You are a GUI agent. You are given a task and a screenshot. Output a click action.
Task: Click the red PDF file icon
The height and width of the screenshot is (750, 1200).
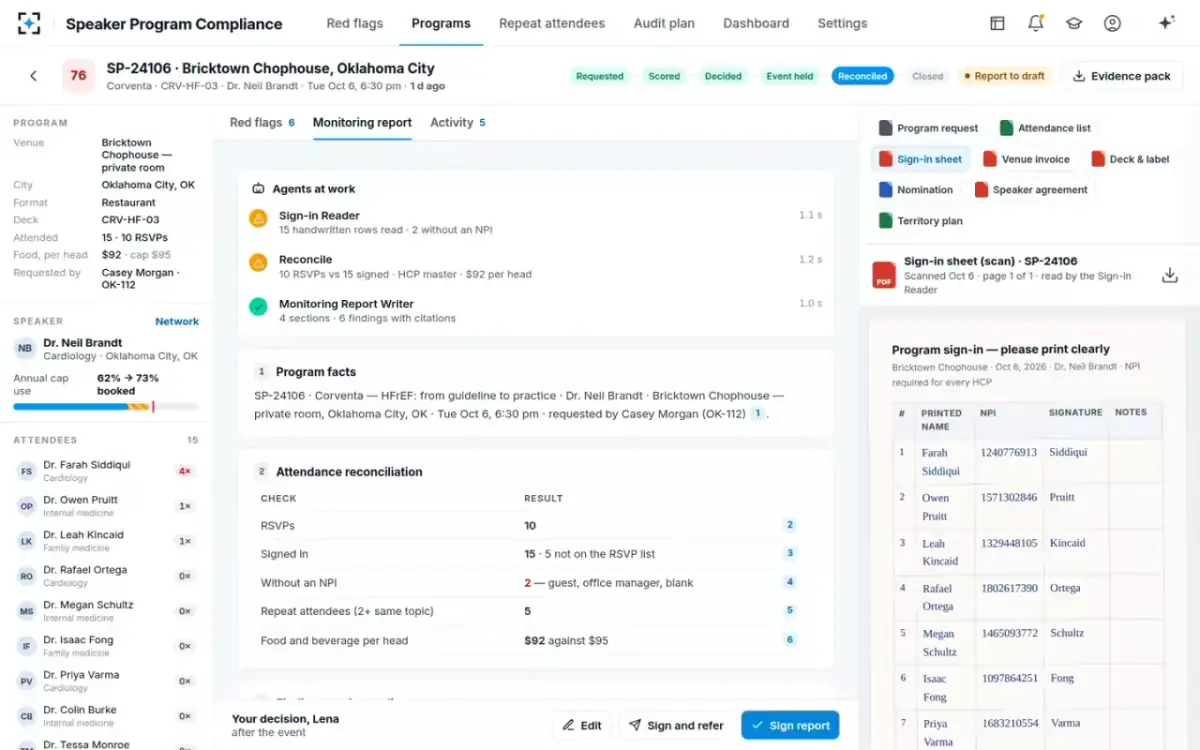[x=884, y=275]
